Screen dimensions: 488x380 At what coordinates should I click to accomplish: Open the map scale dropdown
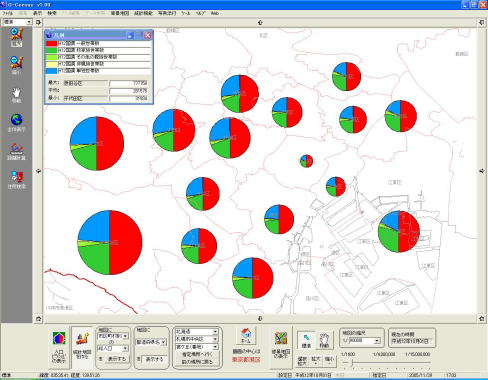point(377,341)
